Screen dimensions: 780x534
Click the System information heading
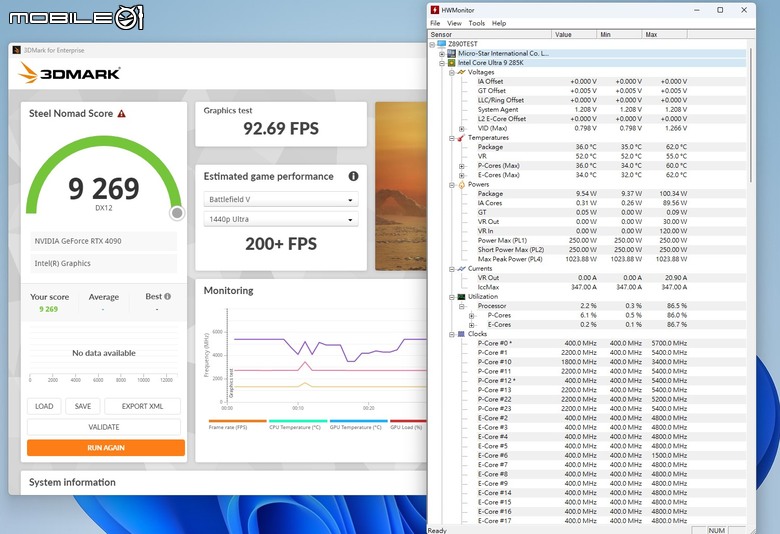72,482
